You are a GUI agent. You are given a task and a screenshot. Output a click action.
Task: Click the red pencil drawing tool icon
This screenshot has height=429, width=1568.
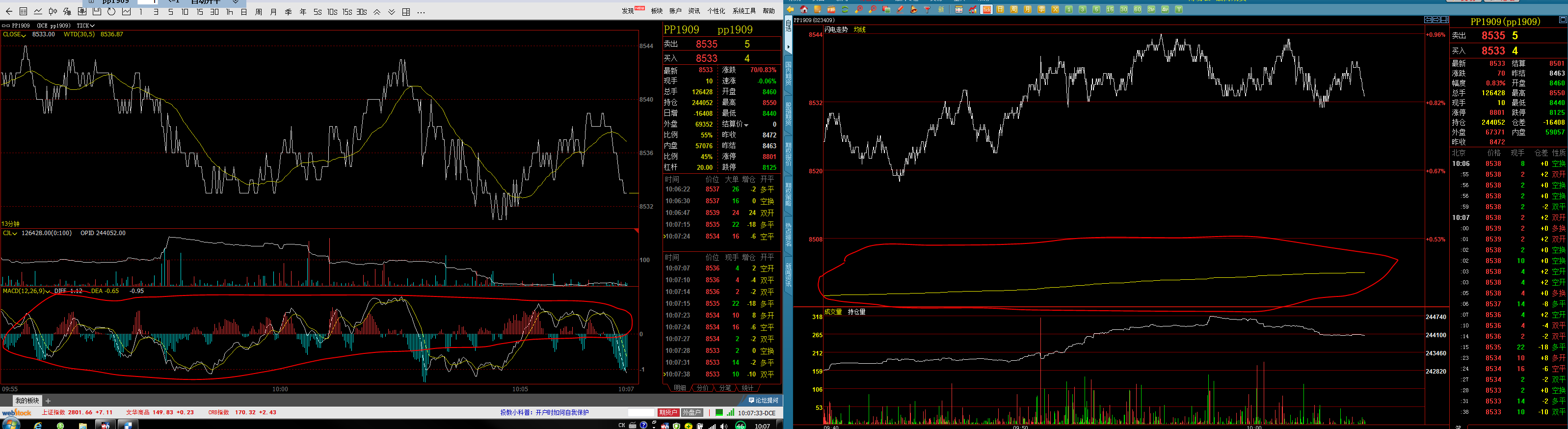pos(900,10)
